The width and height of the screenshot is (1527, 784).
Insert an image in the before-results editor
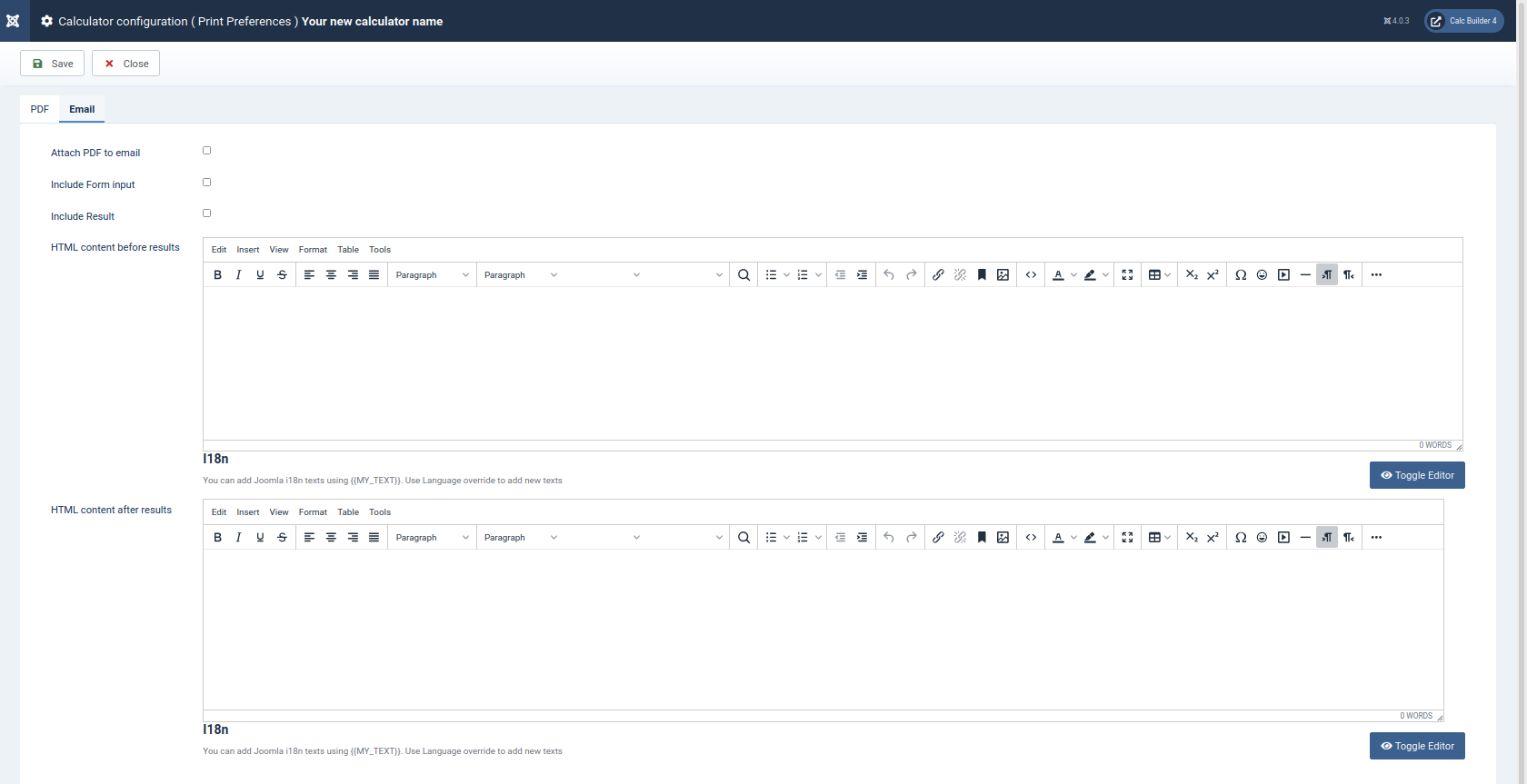[1003, 274]
